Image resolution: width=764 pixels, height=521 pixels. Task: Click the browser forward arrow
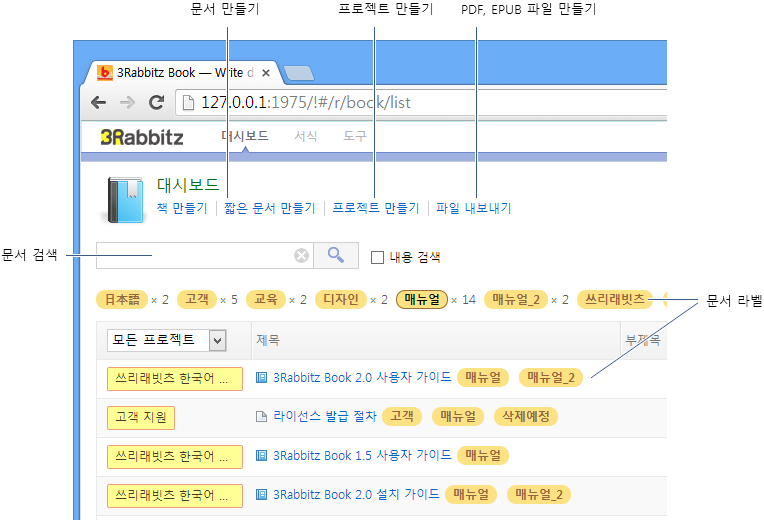click(127, 102)
